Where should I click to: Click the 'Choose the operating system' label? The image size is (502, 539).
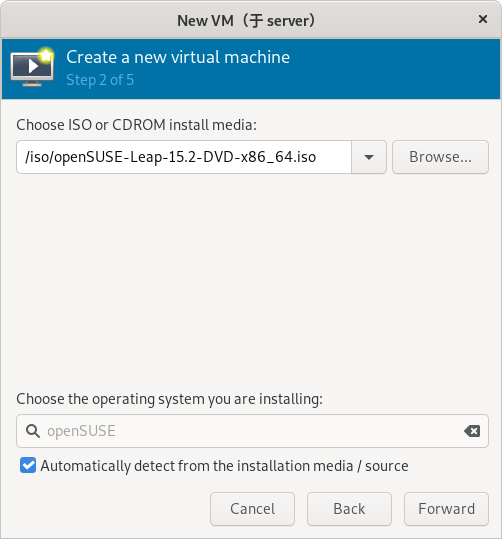click(170, 399)
